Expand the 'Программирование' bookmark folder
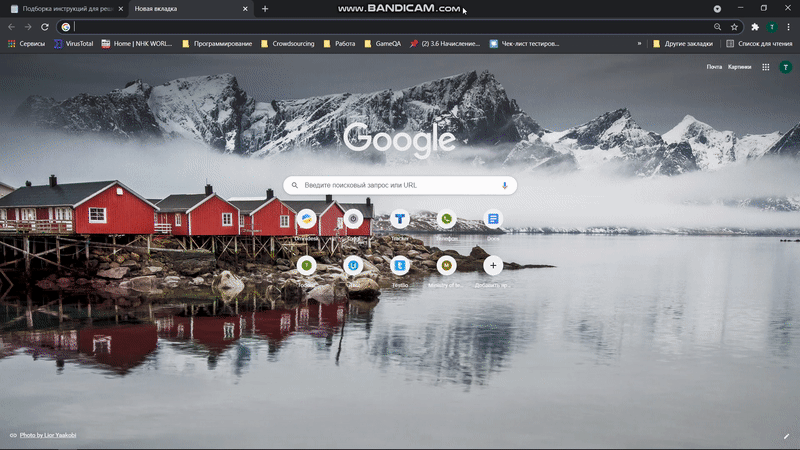This screenshot has width=800, height=450. 217,44
